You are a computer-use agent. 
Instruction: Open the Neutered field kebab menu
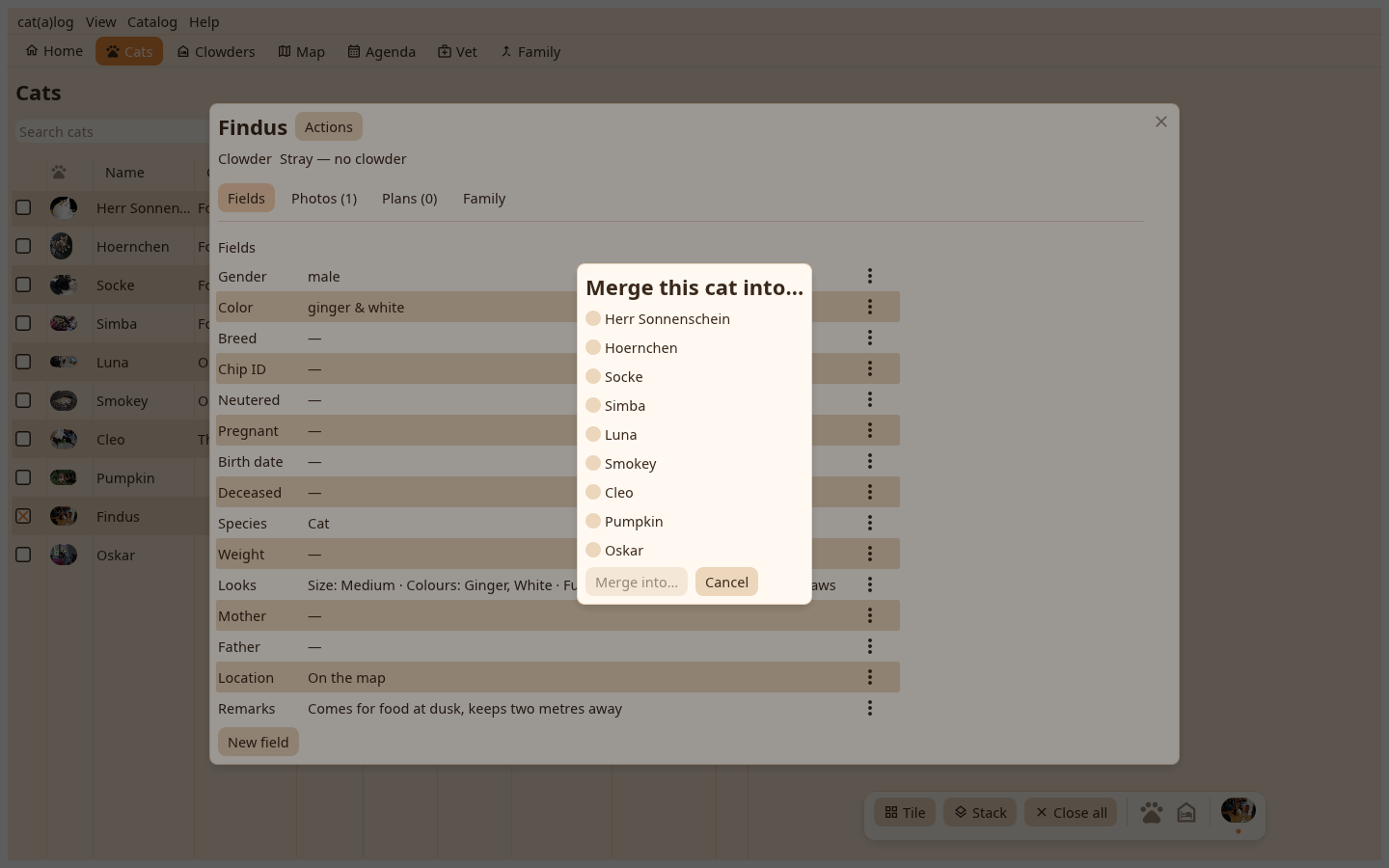(x=869, y=399)
